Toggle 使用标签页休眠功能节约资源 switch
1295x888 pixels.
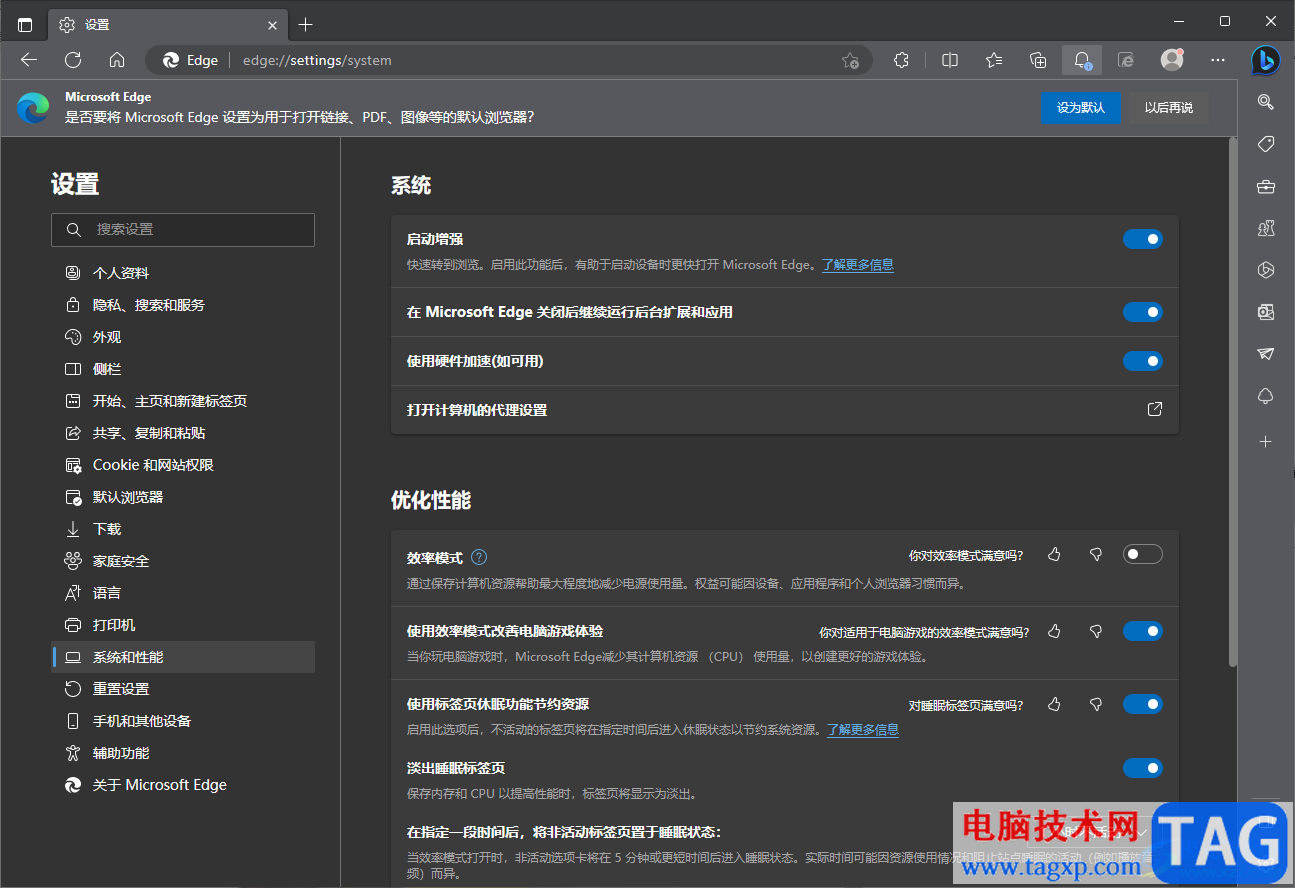coord(1143,704)
